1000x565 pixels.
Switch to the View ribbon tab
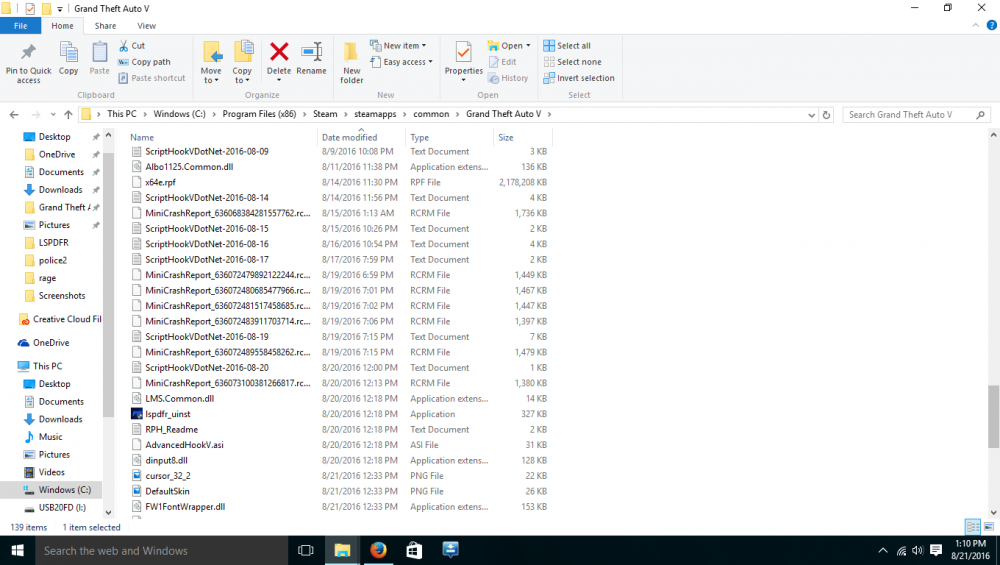146,26
